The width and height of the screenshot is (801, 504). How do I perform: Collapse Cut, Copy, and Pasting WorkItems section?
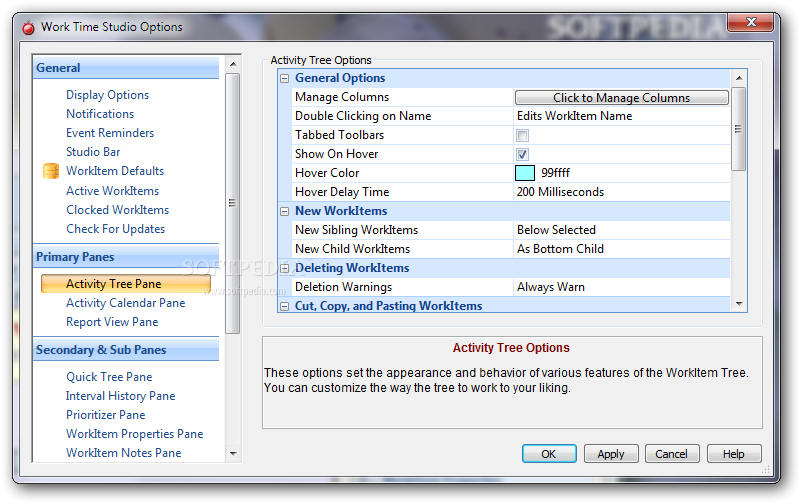(285, 306)
